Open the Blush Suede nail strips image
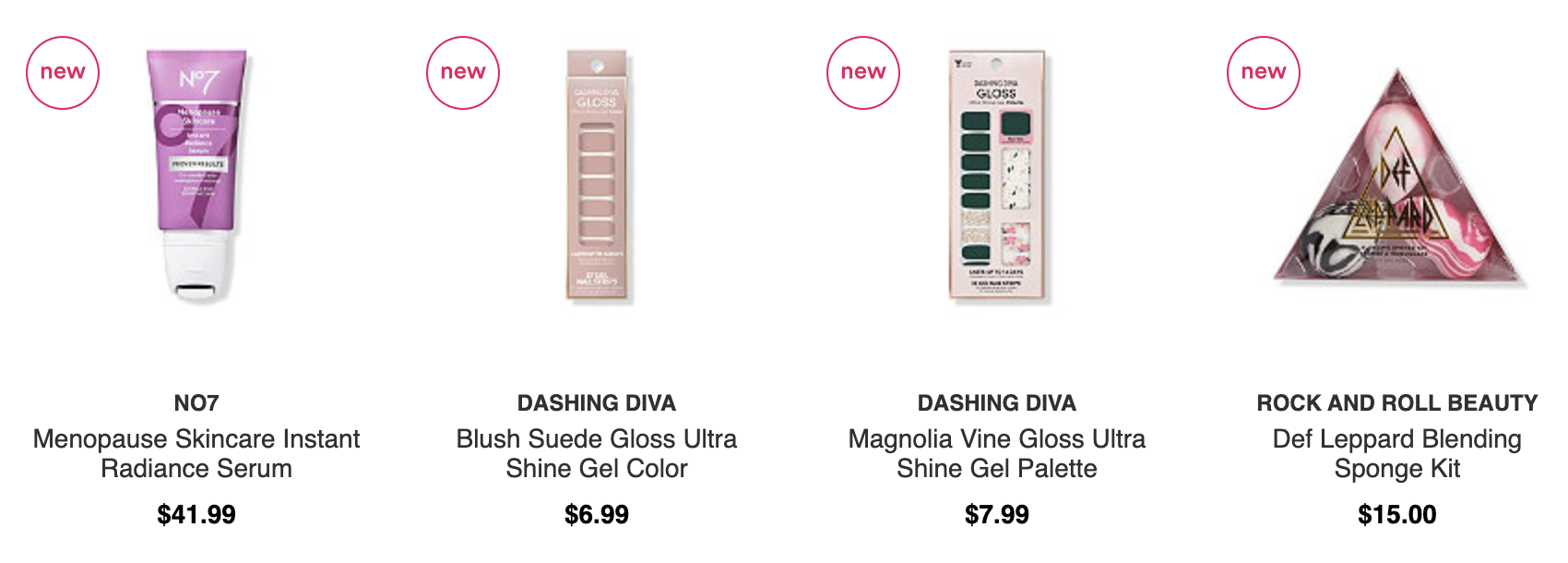 (x=598, y=175)
